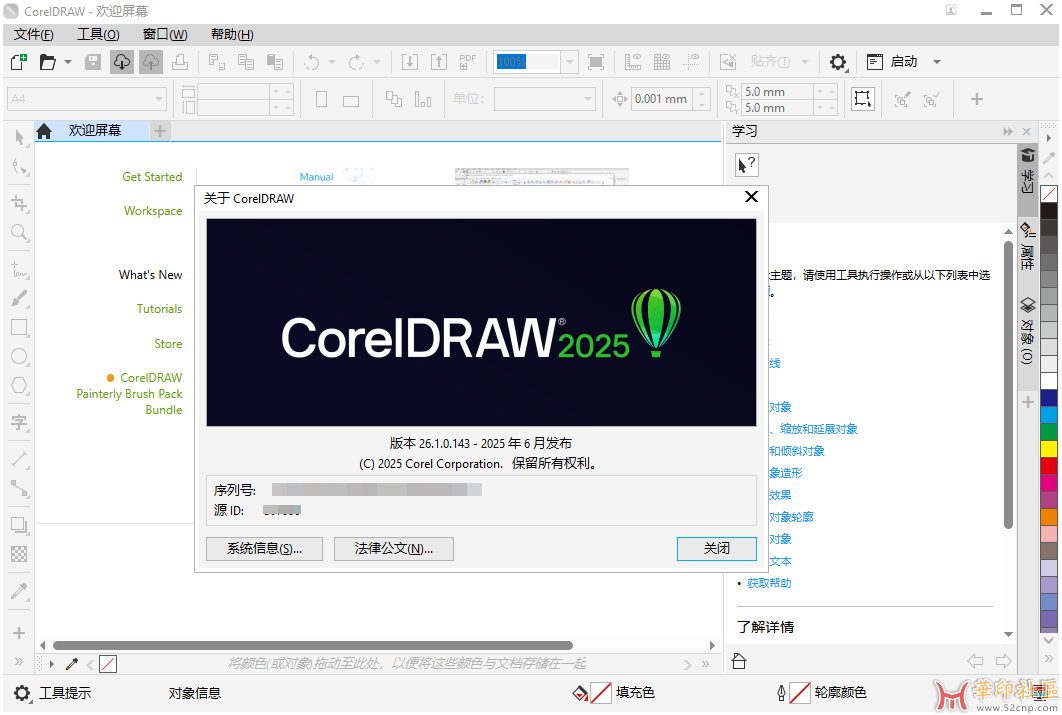The width and height of the screenshot is (1062, 715).
Task: Select the Zoom magnifier tool
Action: (x=20, y=233)
